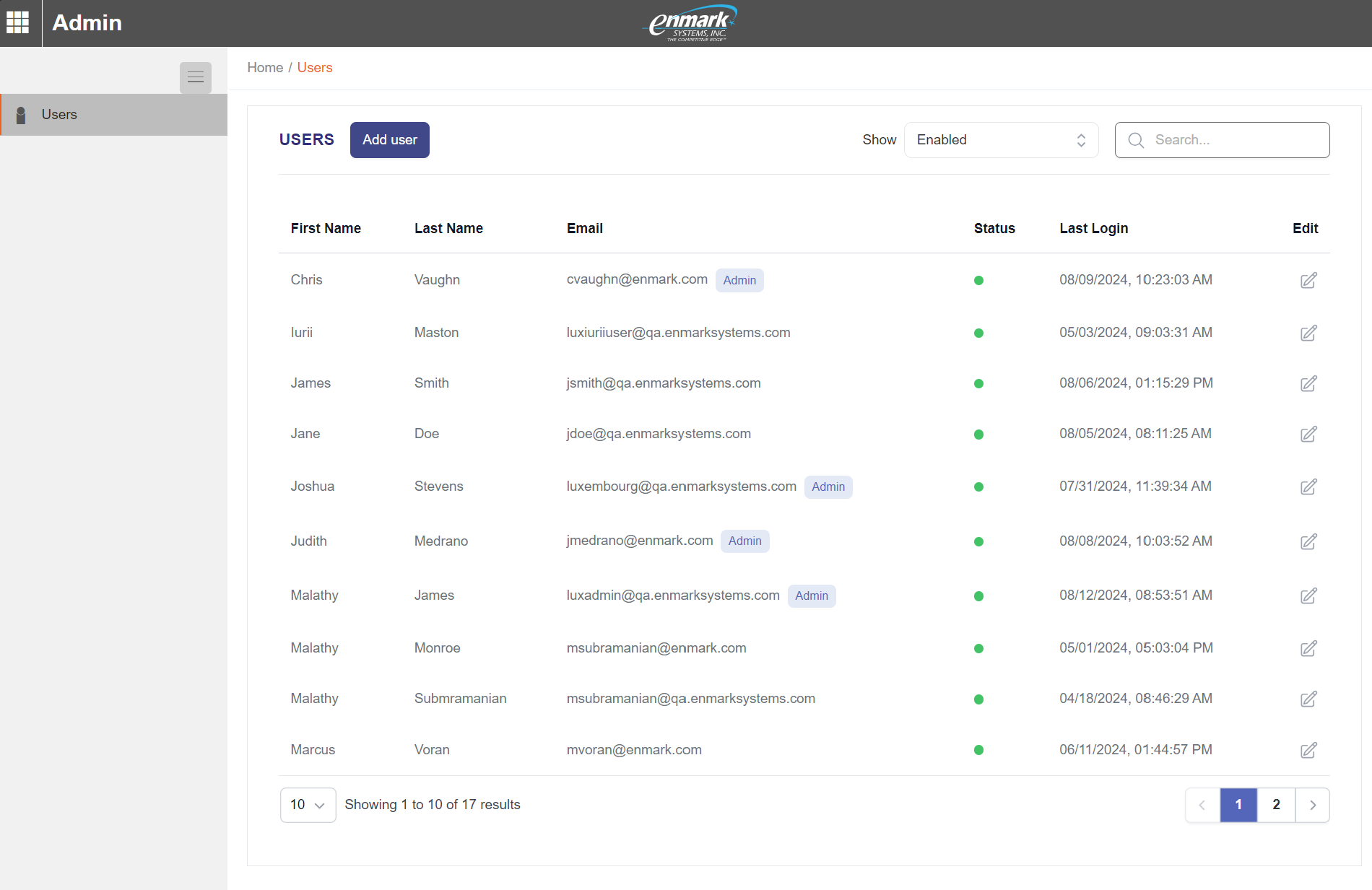Click the next page chevron arrow

[1313, 805]
